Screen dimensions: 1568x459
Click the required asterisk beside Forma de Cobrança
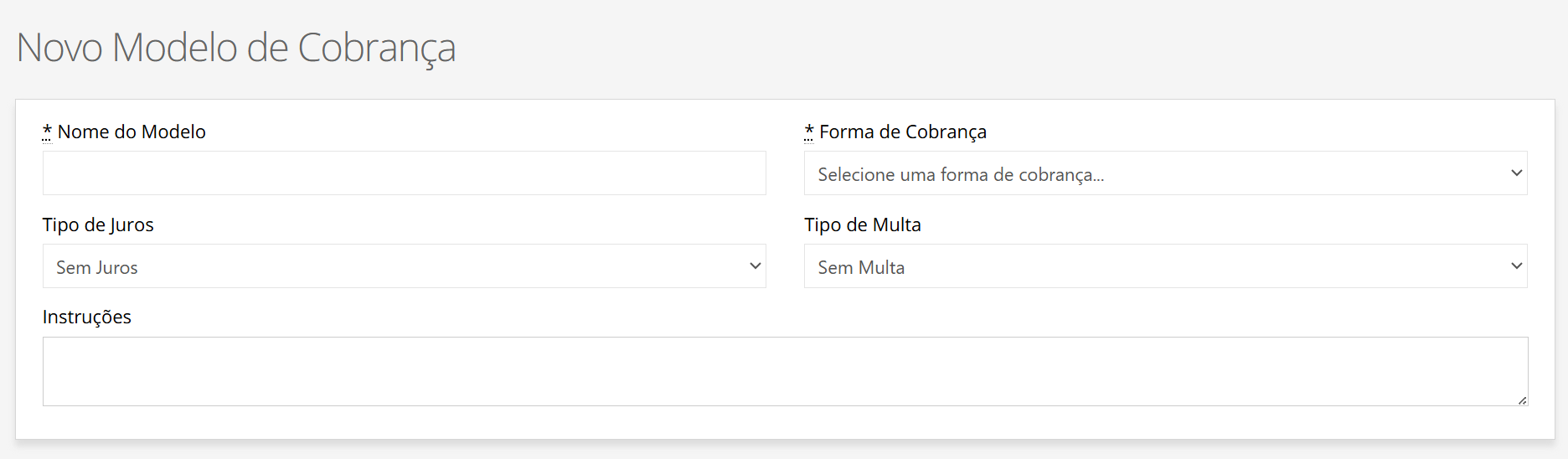pyautogui.click(x=809, y=132)
